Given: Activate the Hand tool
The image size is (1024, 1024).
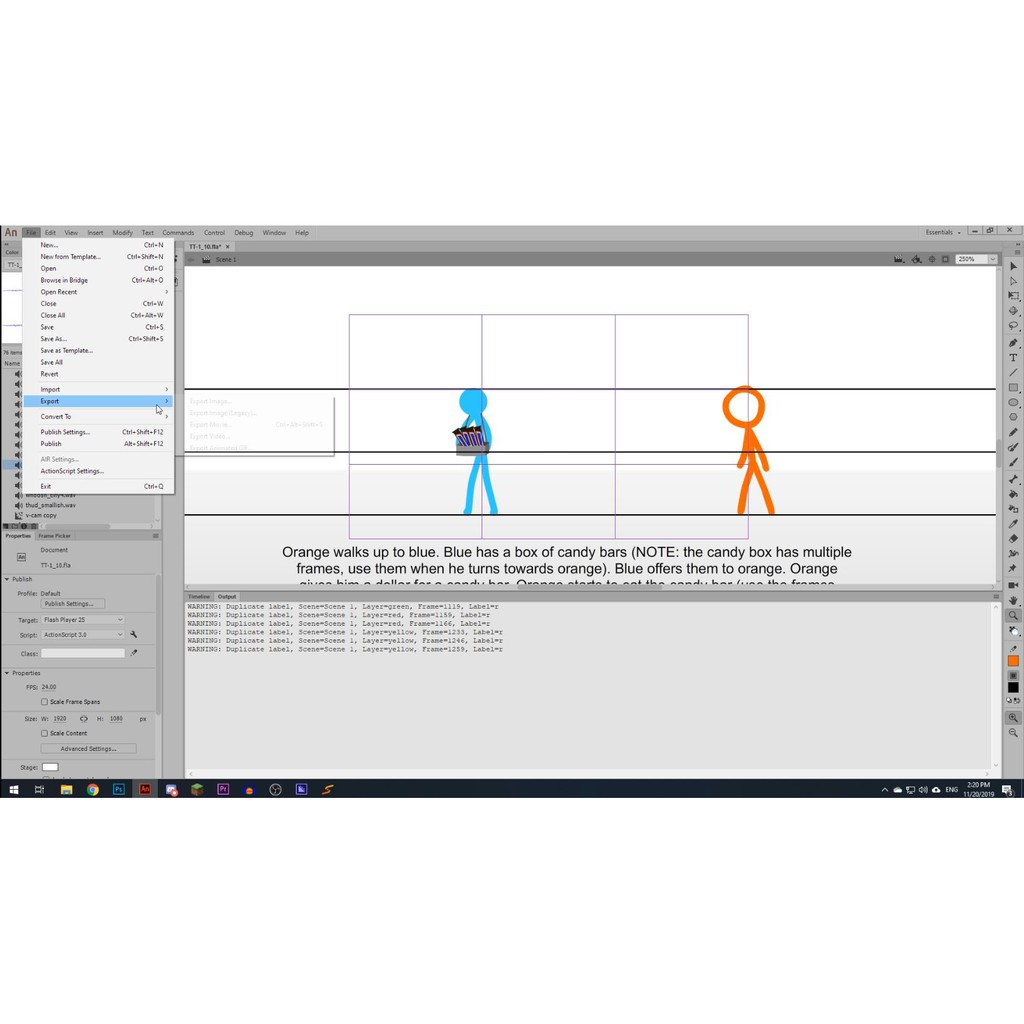Looking at the screenshot, I should pos(1013,600).
